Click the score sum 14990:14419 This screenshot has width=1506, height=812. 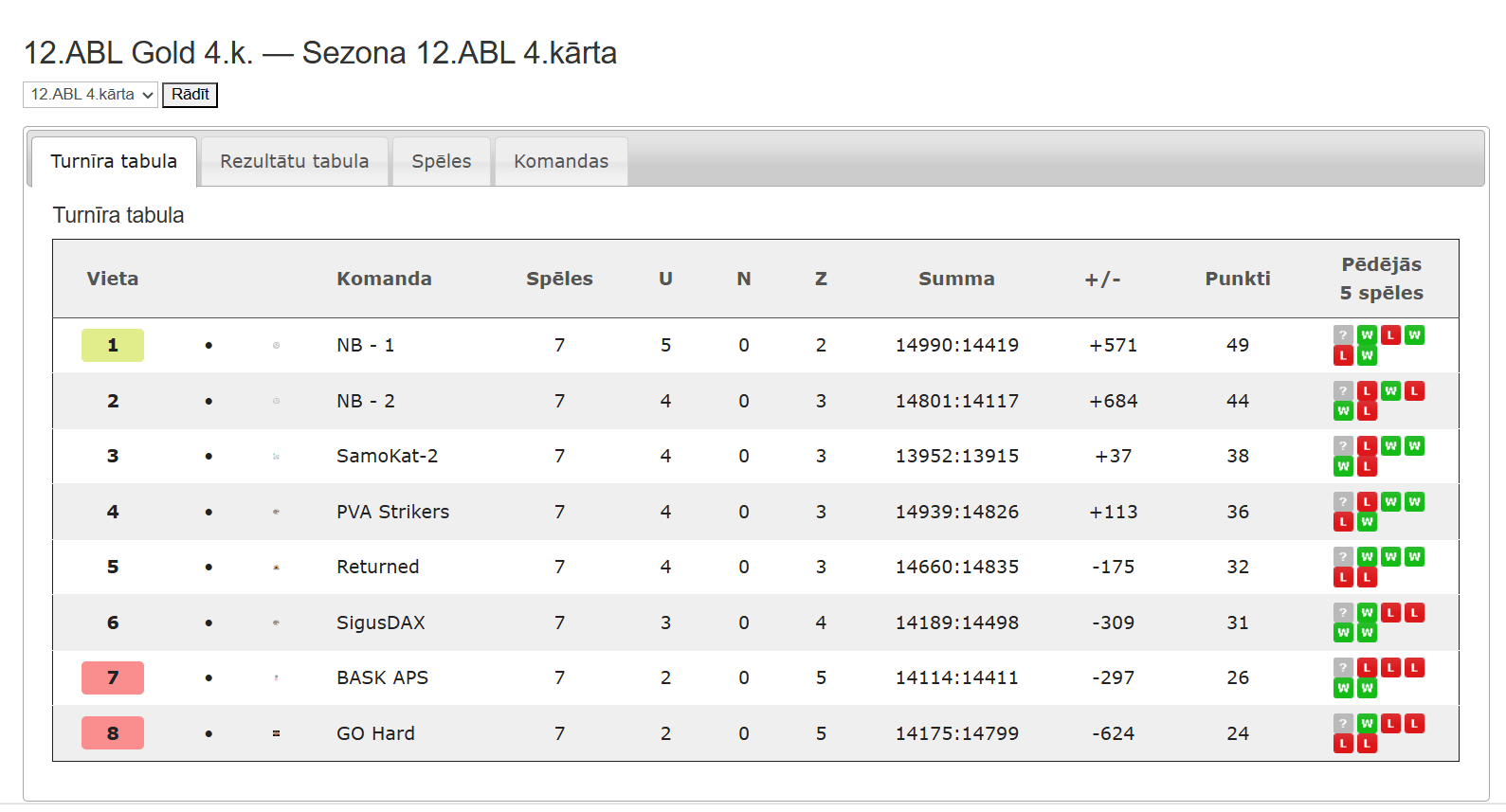point(956,346)
